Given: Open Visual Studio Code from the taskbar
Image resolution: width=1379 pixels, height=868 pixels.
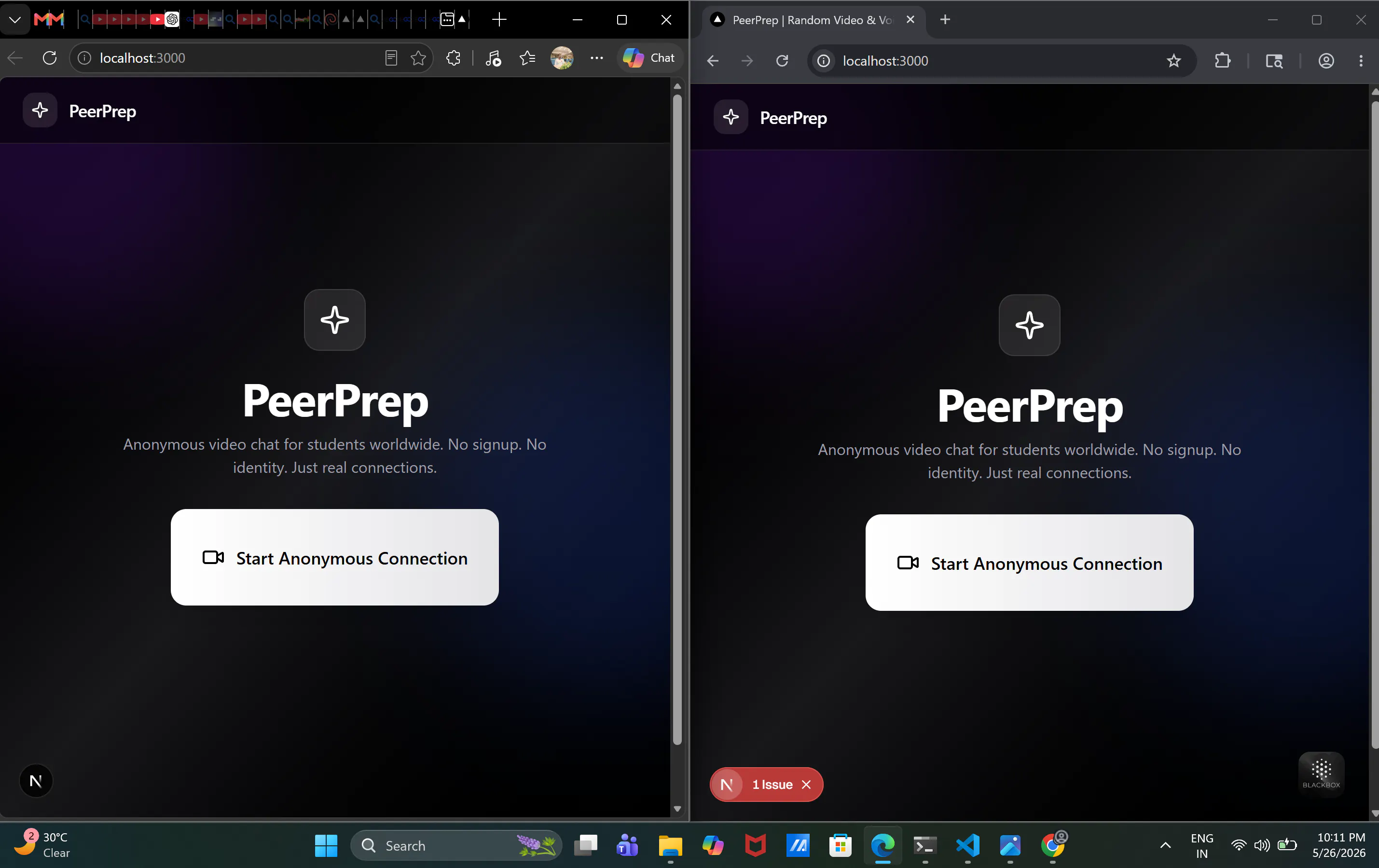Looking at the screenshot, I should [968, 845].
